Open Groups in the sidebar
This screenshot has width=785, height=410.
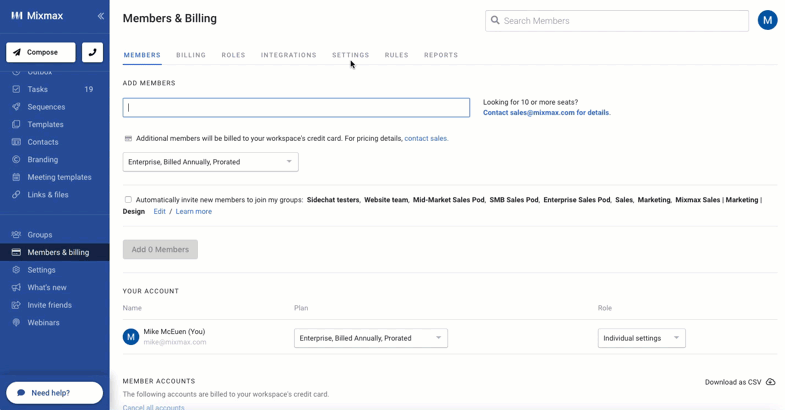(x=40, y=234)
